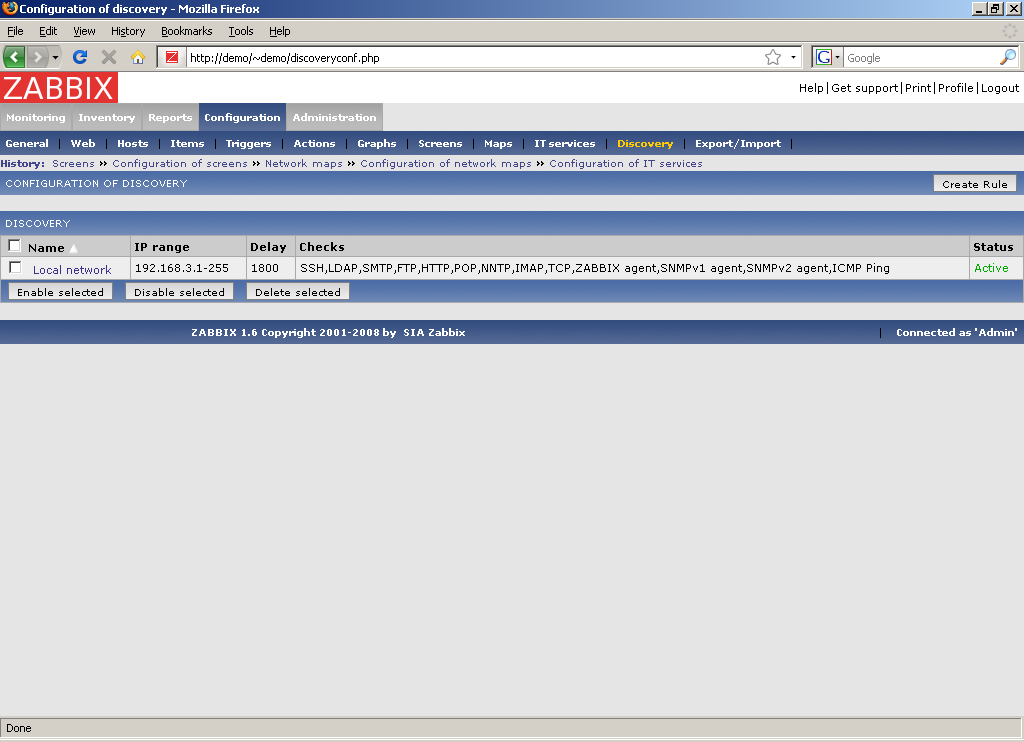
Task: Click the URL address input field
Action: (x=473, y=57)
